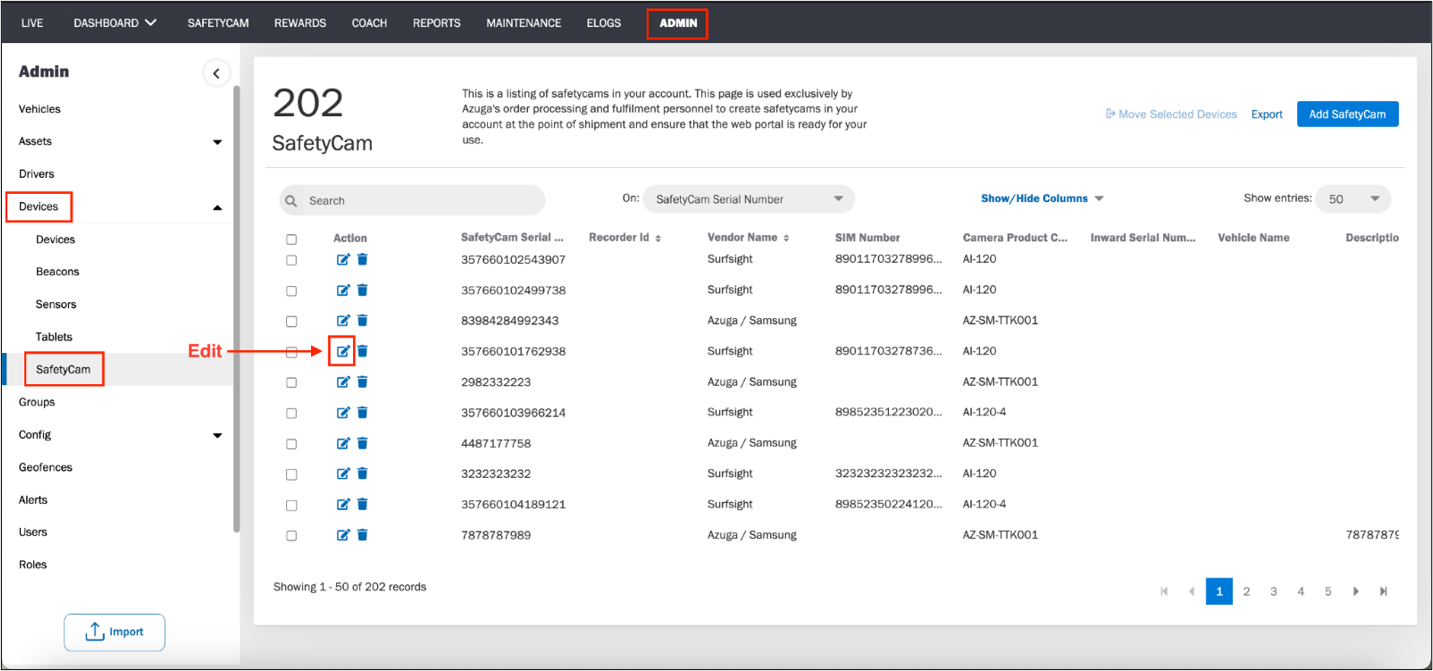The image size is (1433, 671).
Task: Expand the Config sidebar section
Action: pyautogui.click(x=217, y=435)
